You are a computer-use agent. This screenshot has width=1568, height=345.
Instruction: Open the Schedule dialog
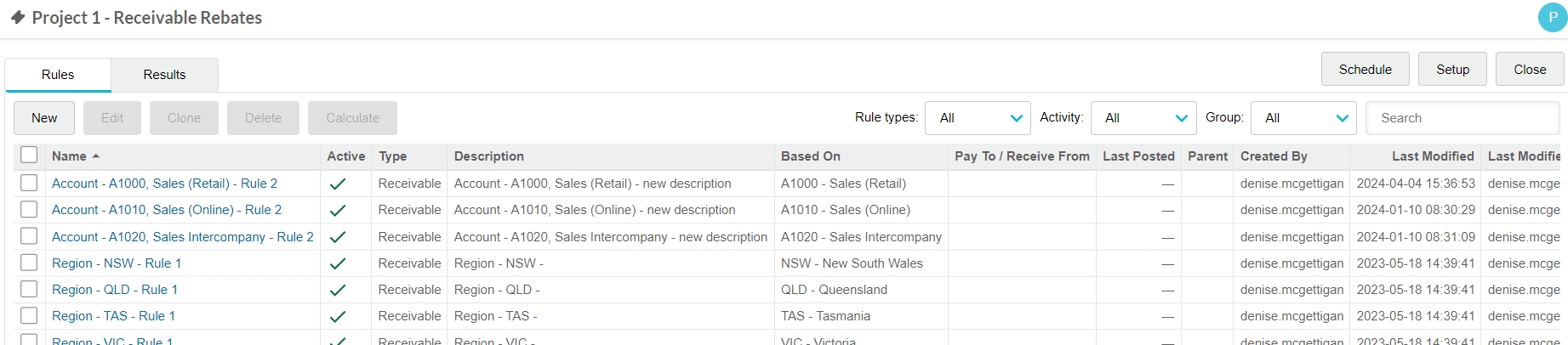1365,69
